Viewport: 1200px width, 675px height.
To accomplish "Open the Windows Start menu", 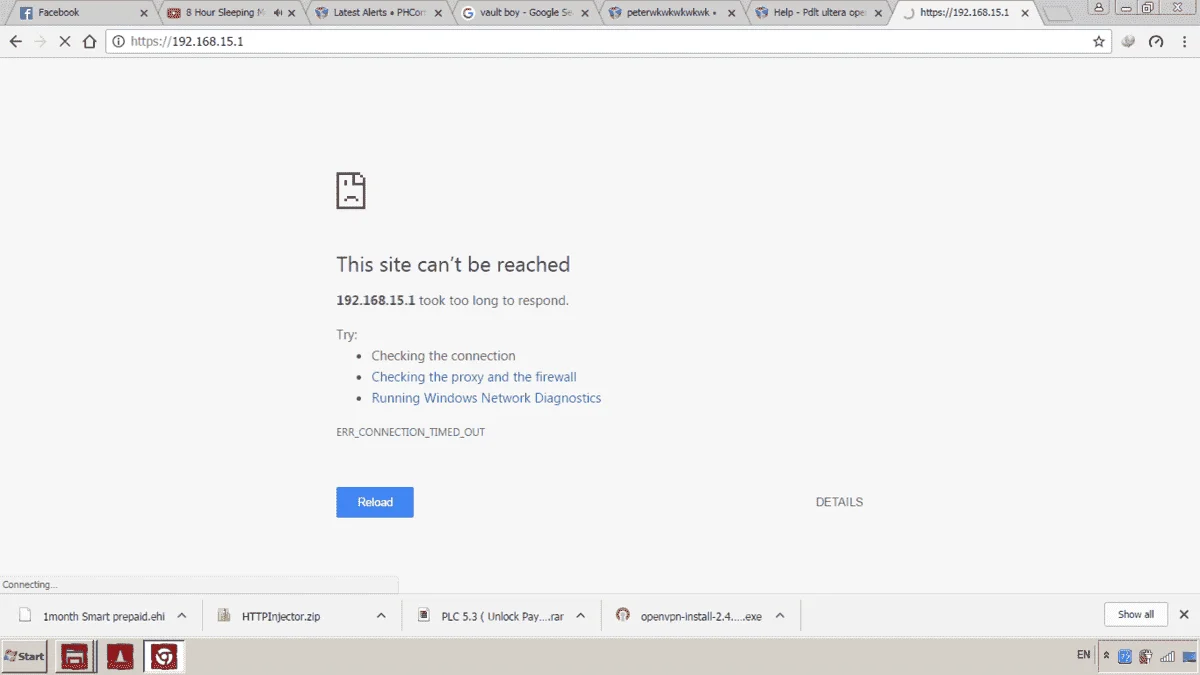I will point(24,656).
